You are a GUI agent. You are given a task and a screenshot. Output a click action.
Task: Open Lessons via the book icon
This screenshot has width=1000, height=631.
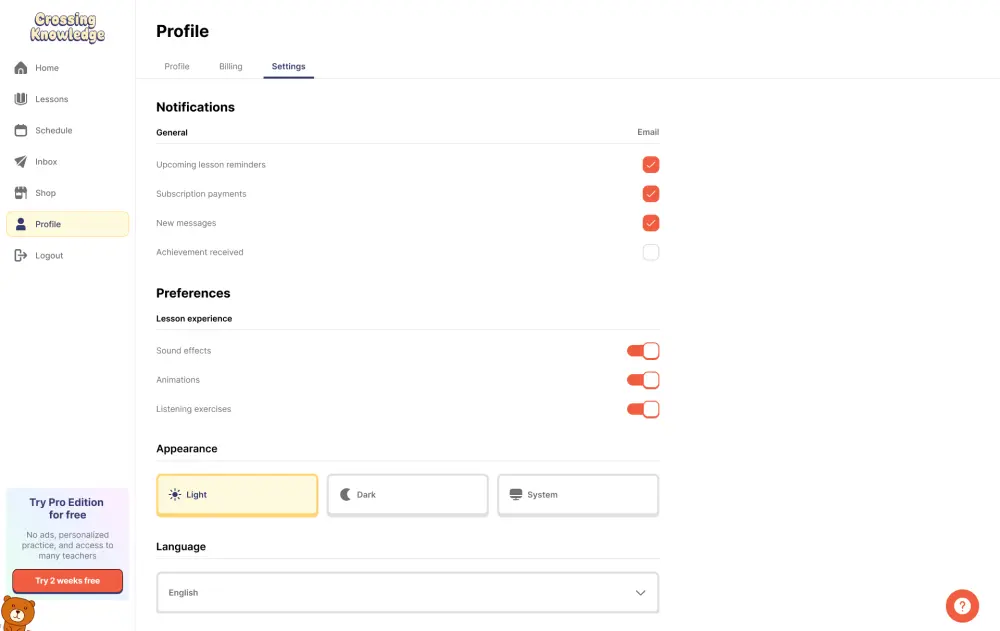[x=21, y=99]
